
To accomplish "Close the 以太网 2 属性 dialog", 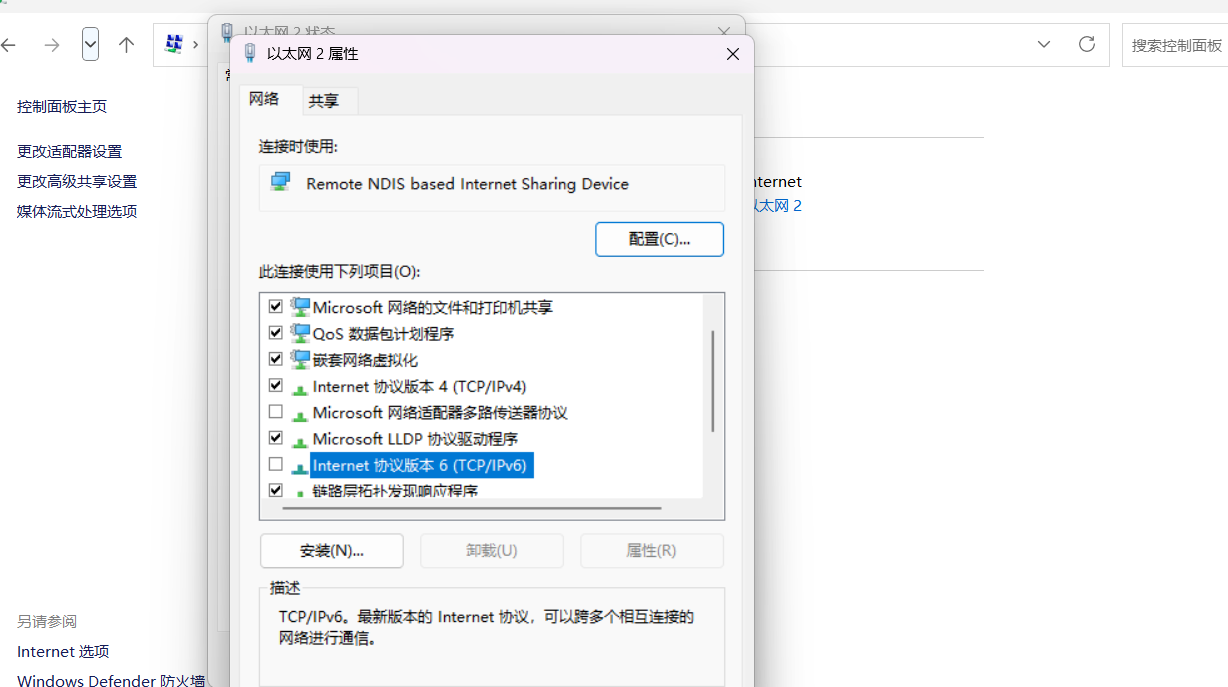I will coord(733,54).
